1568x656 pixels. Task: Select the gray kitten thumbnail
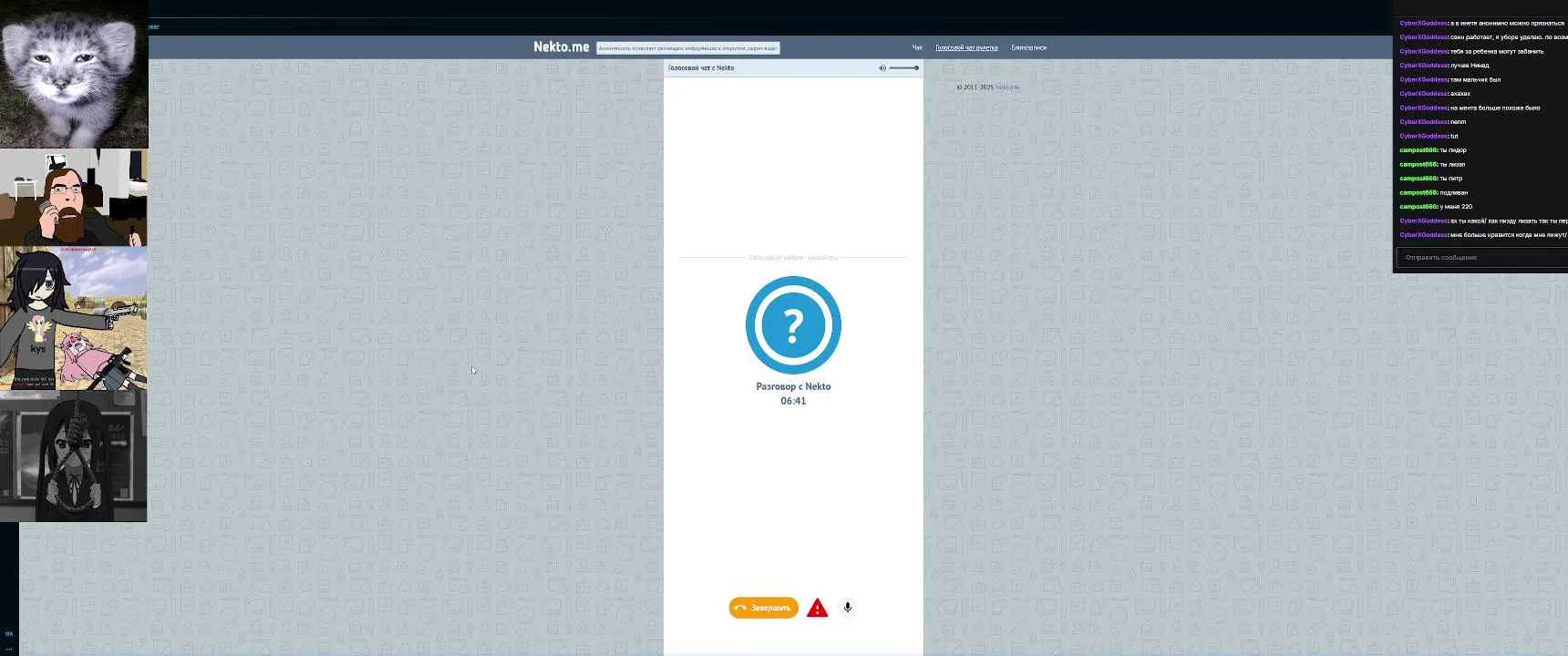[x=74, y=74]
